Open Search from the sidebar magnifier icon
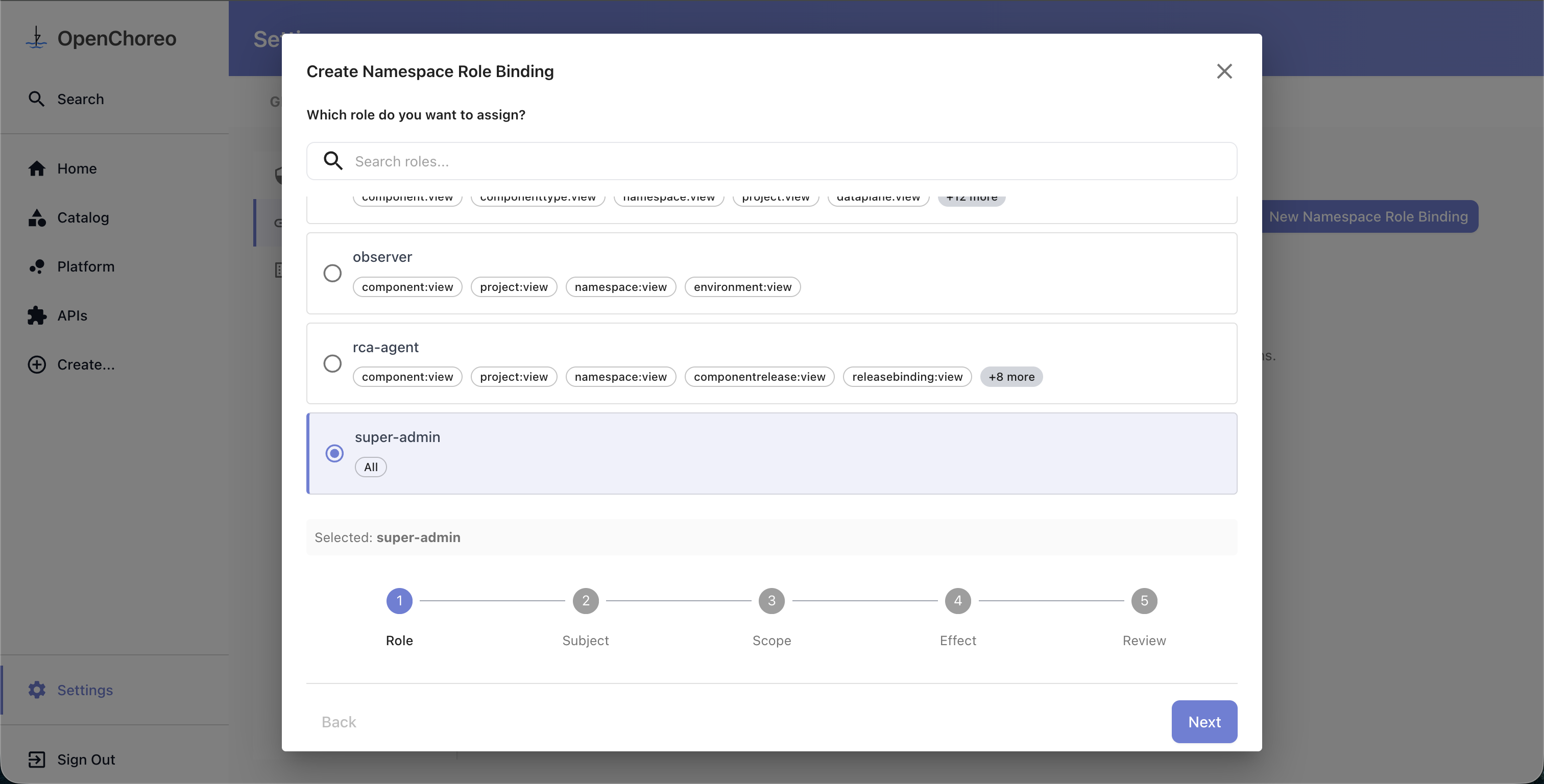The height and width of the screenshot is (784, 1544). click(x=37, y=99)
